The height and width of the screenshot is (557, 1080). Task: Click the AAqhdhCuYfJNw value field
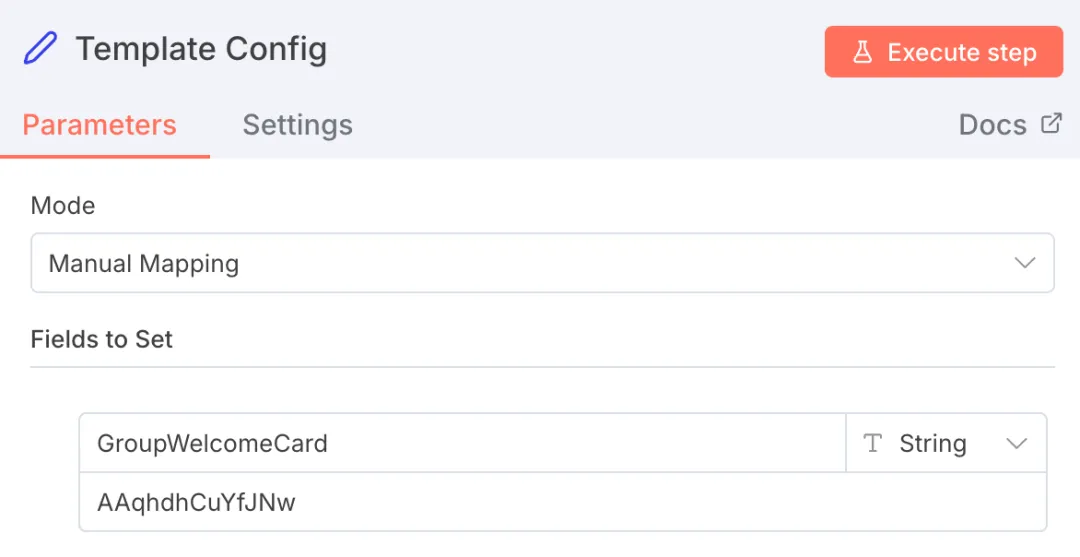coord(562,502)
